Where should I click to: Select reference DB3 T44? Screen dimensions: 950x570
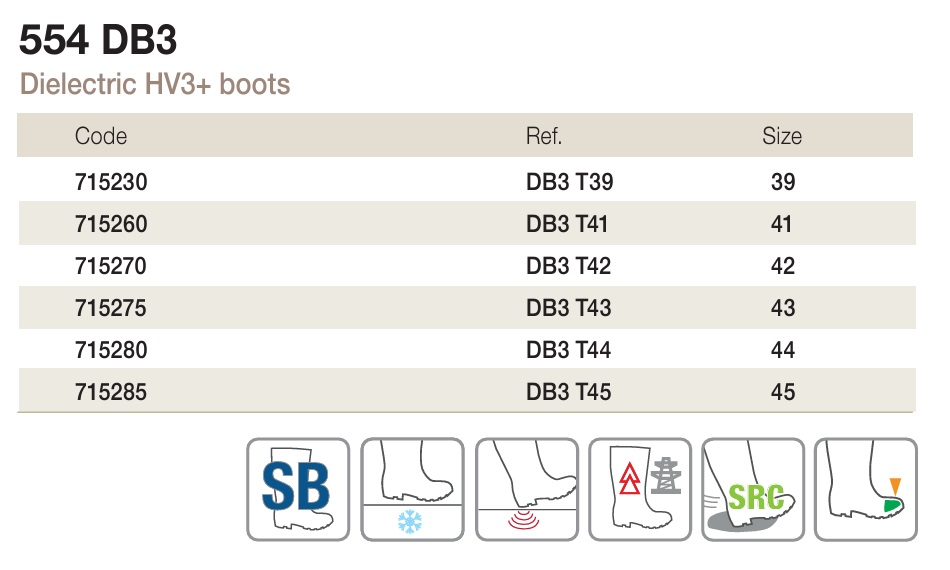point(568,350)
